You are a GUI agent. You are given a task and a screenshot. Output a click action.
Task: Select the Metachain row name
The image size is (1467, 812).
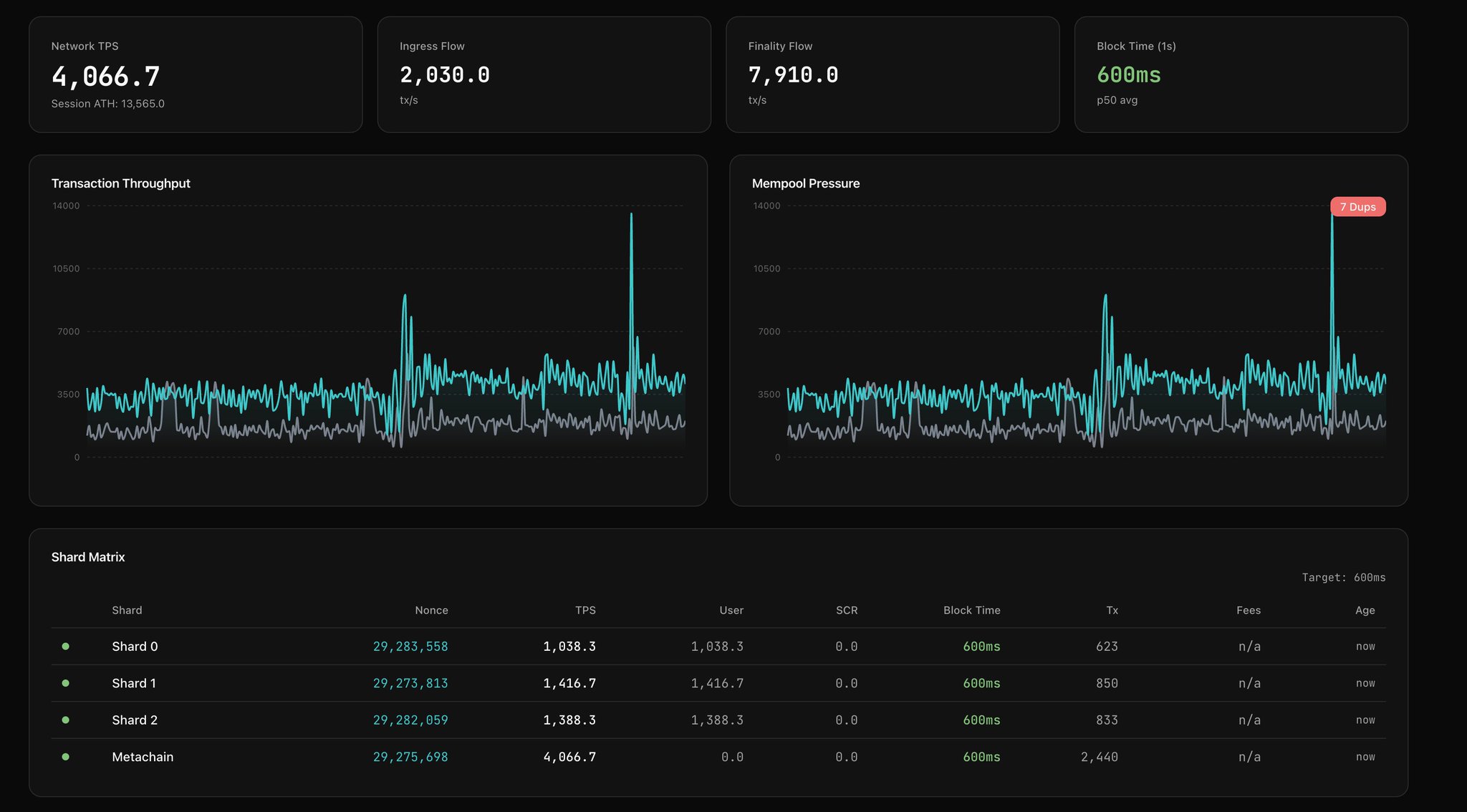pyautogui.click(x=143, y=757)
